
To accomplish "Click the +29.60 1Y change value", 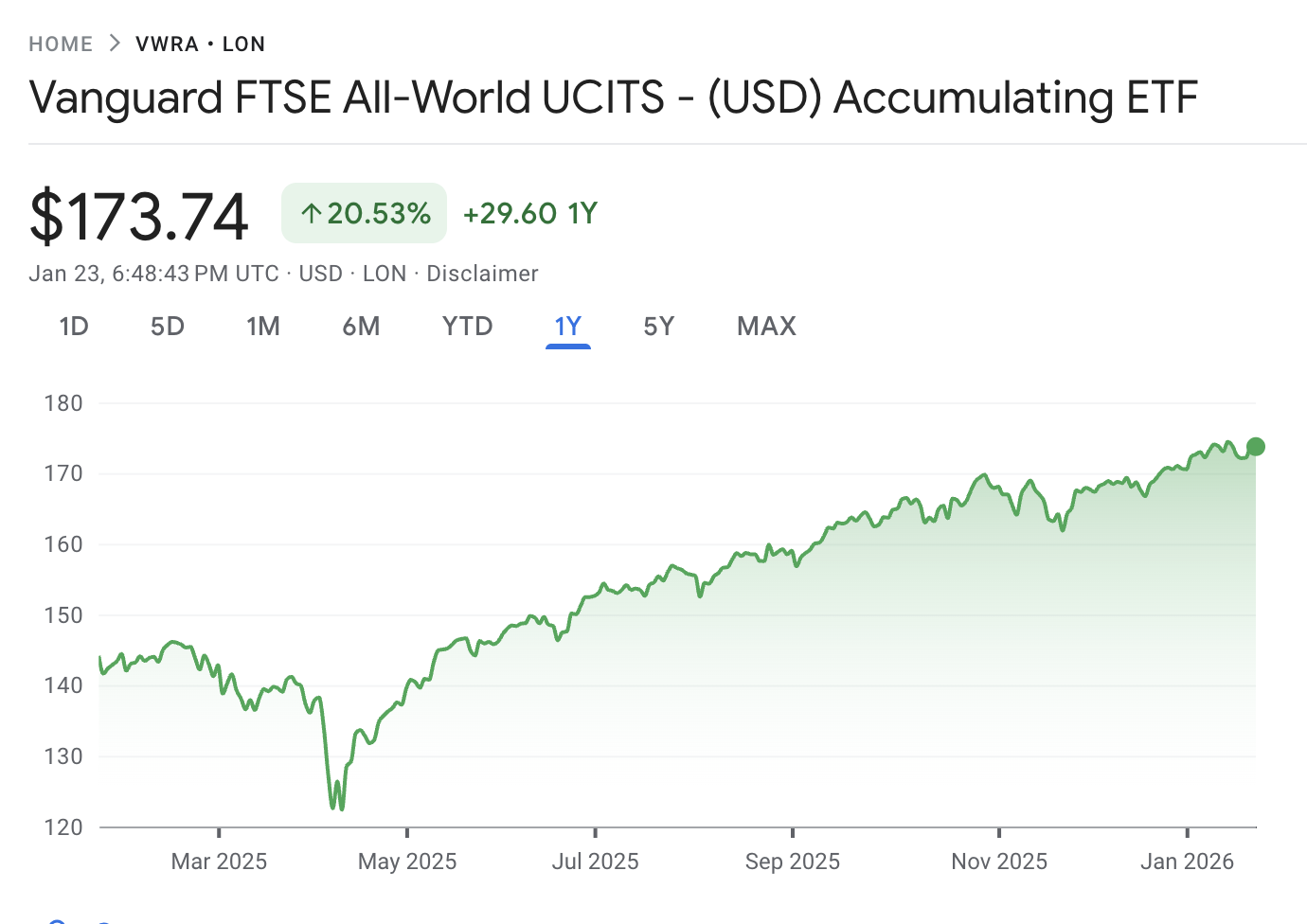I will point(530,214).
